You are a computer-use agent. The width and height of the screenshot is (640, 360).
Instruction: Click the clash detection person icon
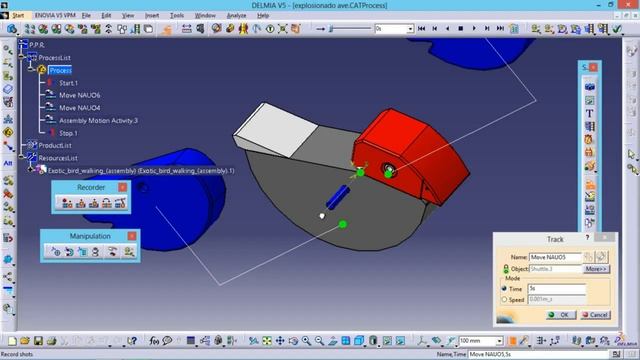point(243,28)
